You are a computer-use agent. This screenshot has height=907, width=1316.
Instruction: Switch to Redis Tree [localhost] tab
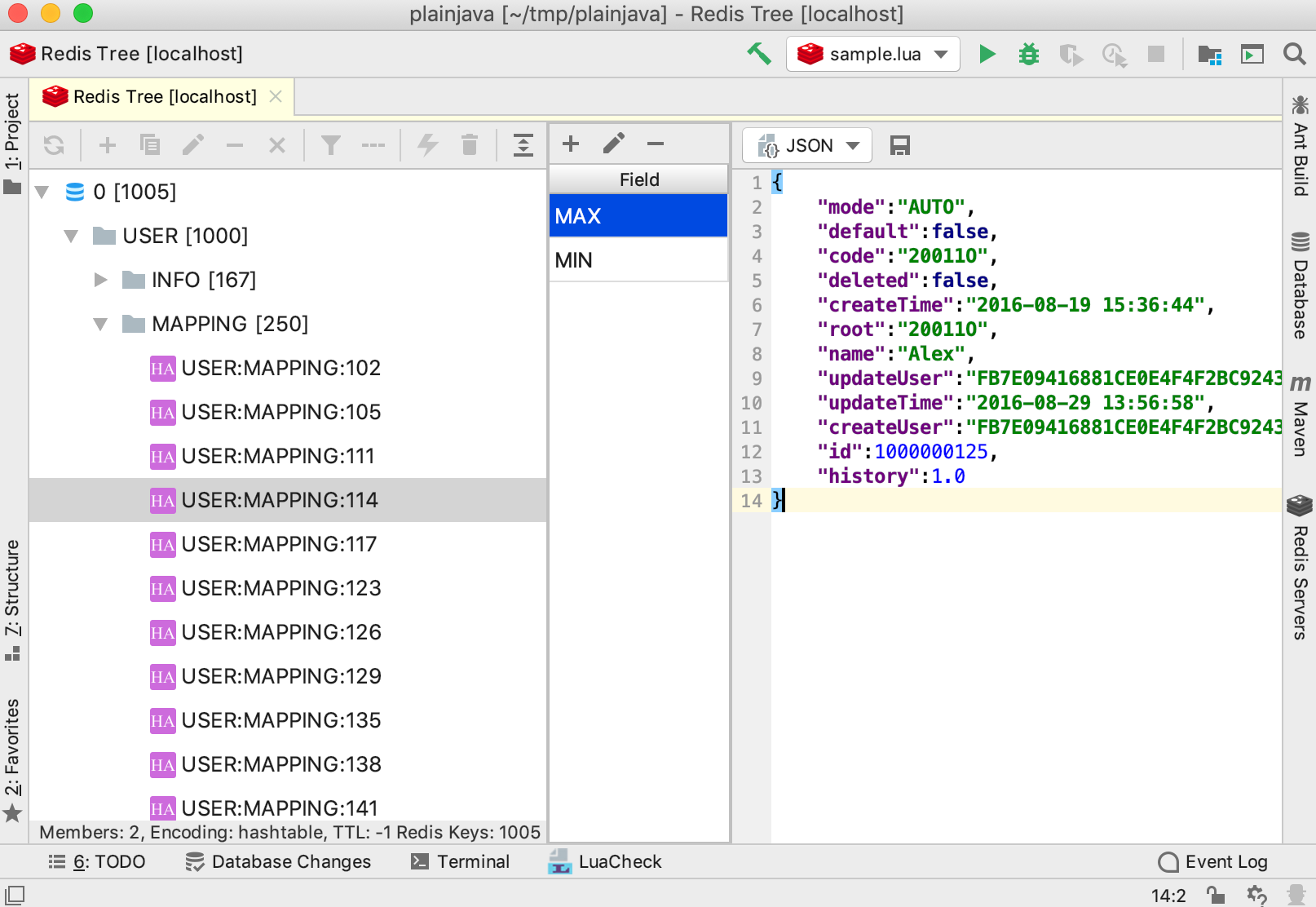[x=163, y=96]
